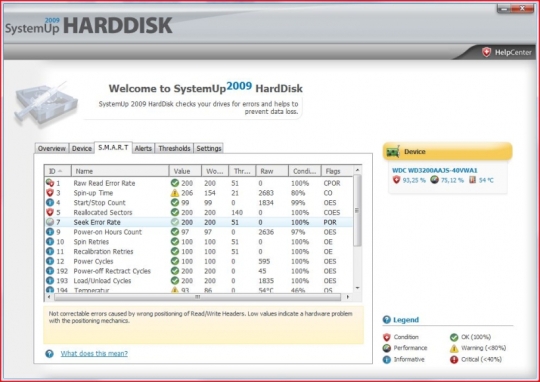Click the Raw Read Error Rate row type icon
The height and width of the screenshot is (382, 540).
point(50,183)
